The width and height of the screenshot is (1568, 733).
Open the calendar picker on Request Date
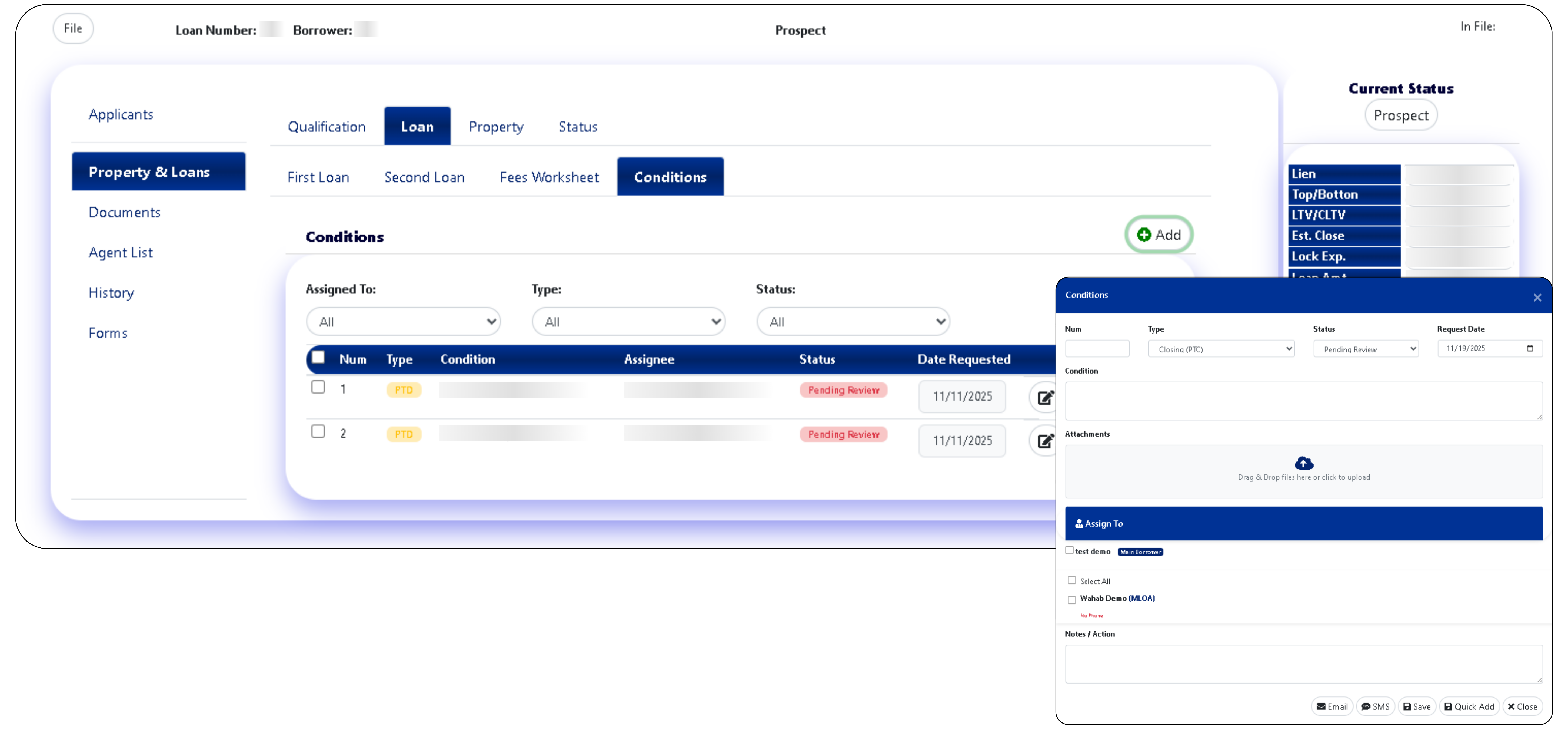[x=1530, y=349]
